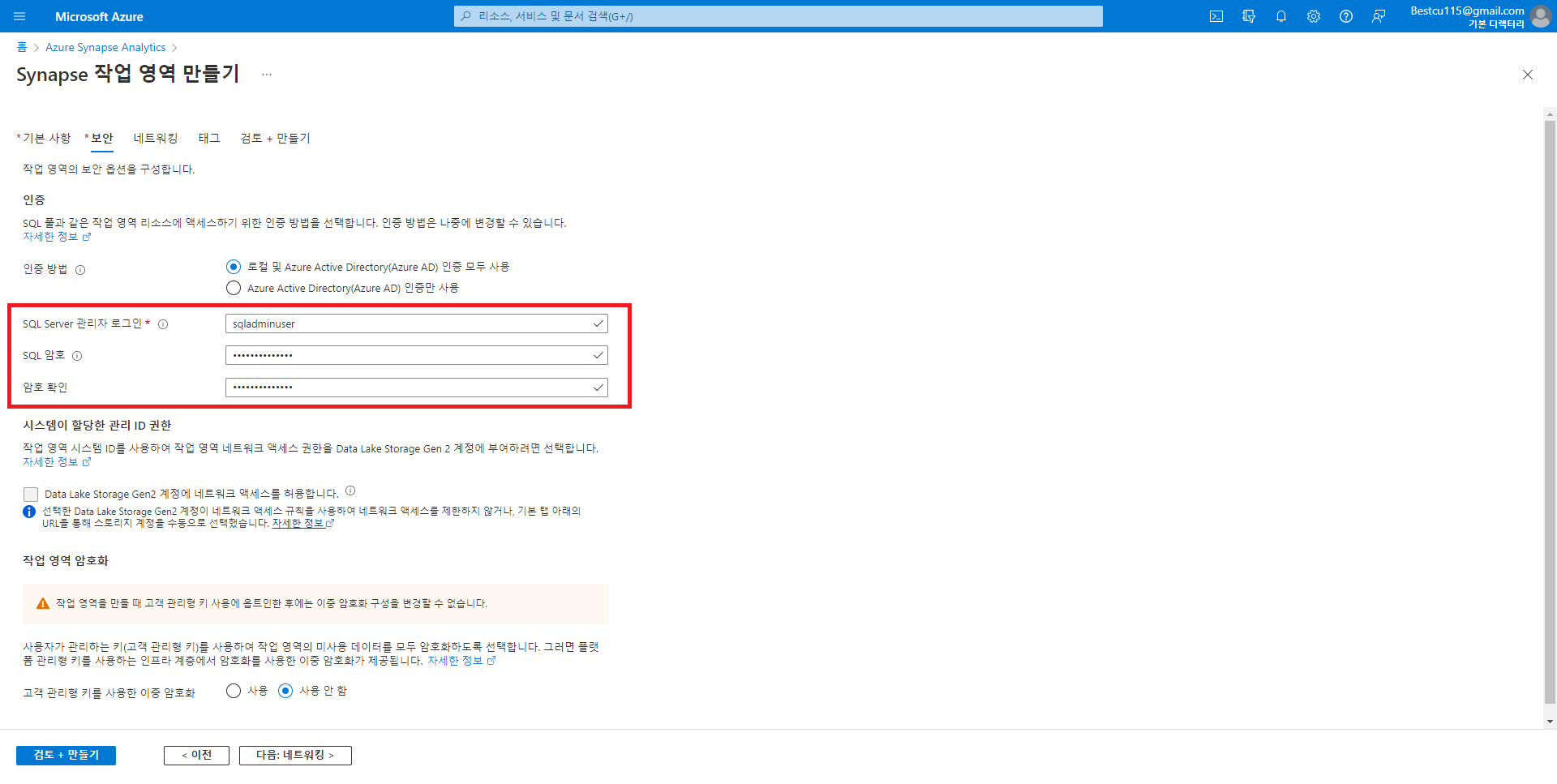The height and width of the screenshot is (784, 1557).
Task: Show info tooltip for SQL 암호
Action: pos(77,356)
